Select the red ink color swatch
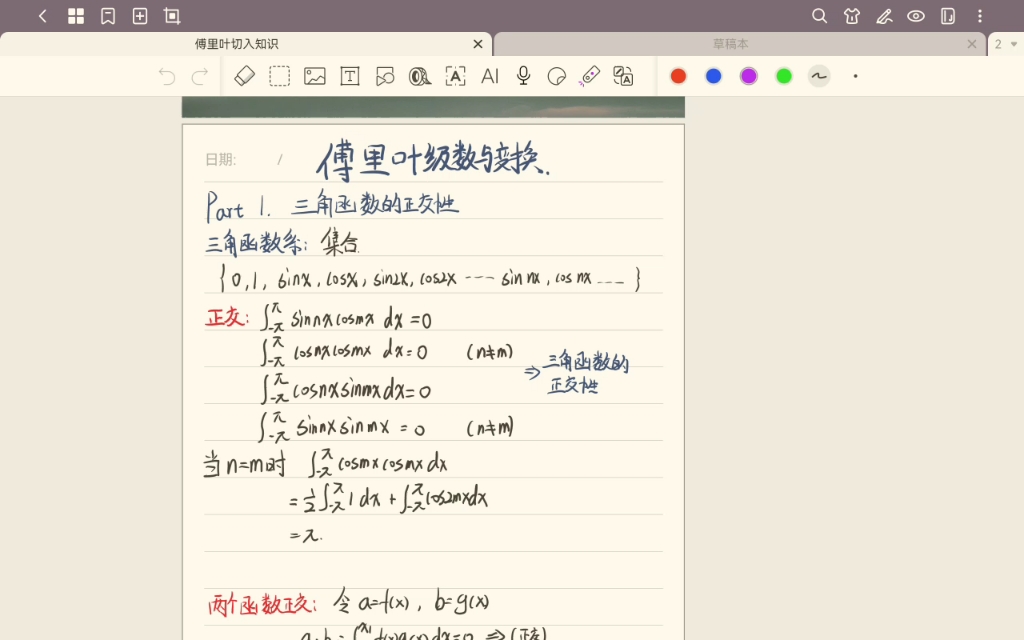 pyautogui.click(x=678, y=76)
